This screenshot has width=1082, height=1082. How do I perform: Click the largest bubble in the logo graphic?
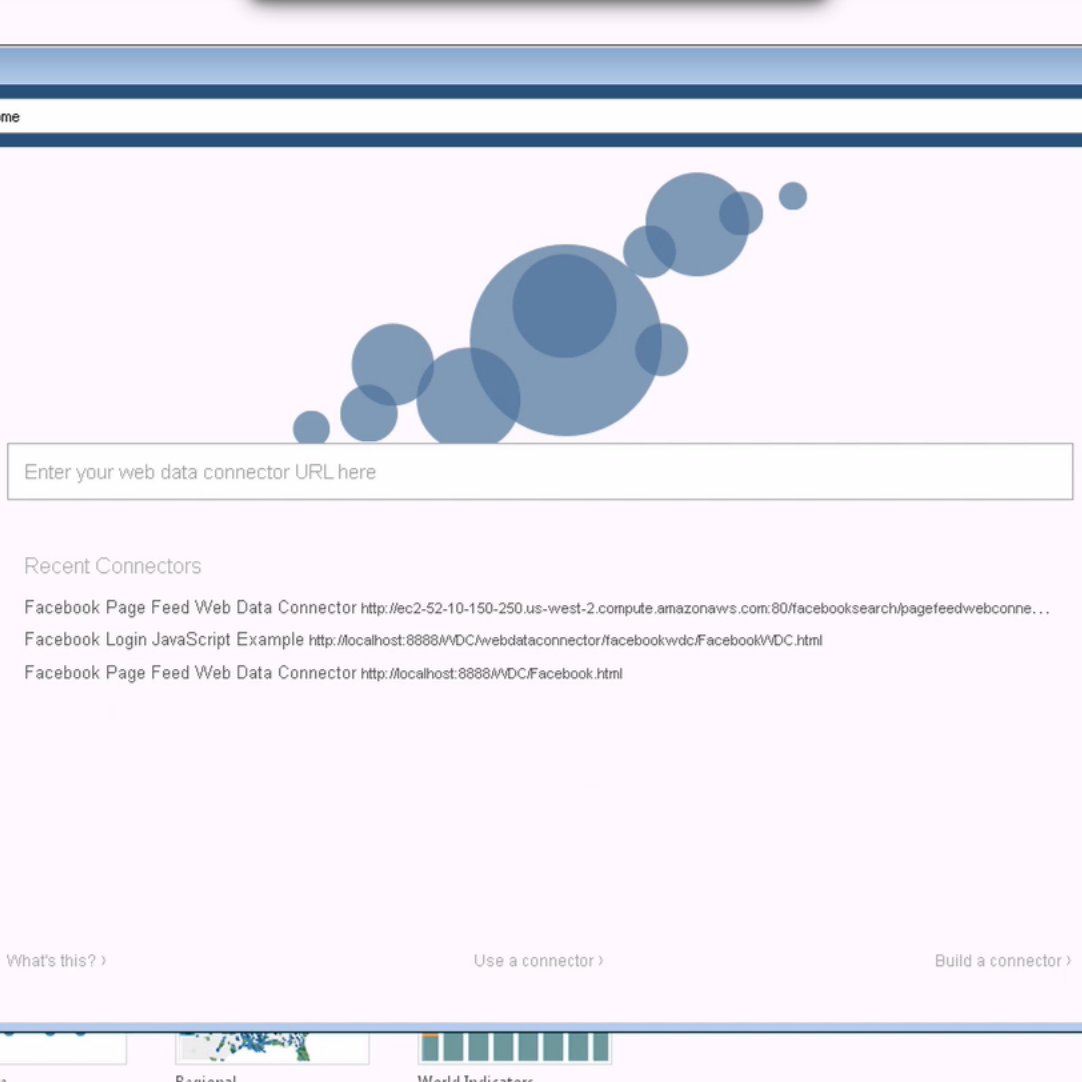click(x=565, y=340)
